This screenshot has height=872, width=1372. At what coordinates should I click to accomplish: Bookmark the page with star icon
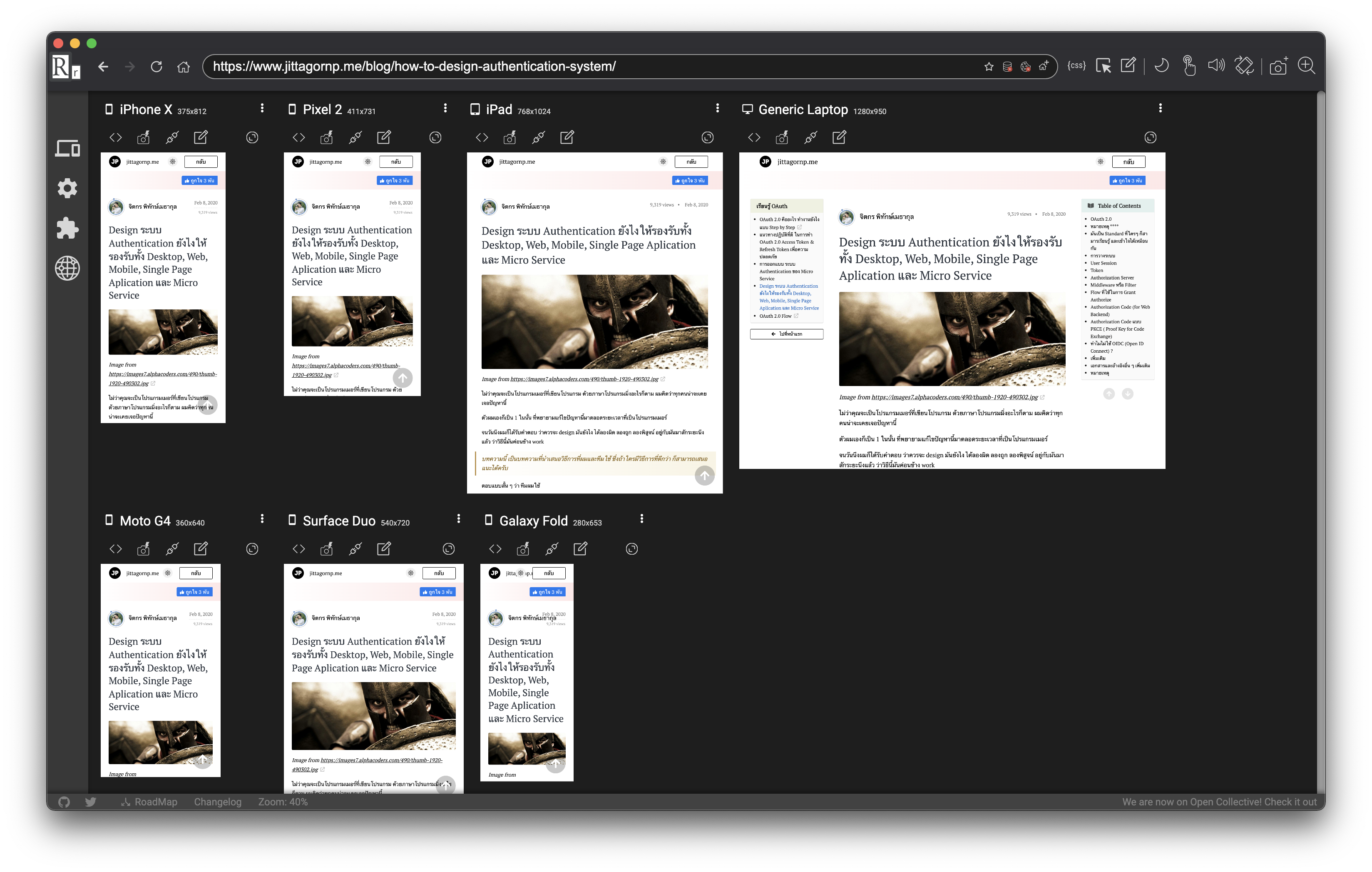click(989, 67)
